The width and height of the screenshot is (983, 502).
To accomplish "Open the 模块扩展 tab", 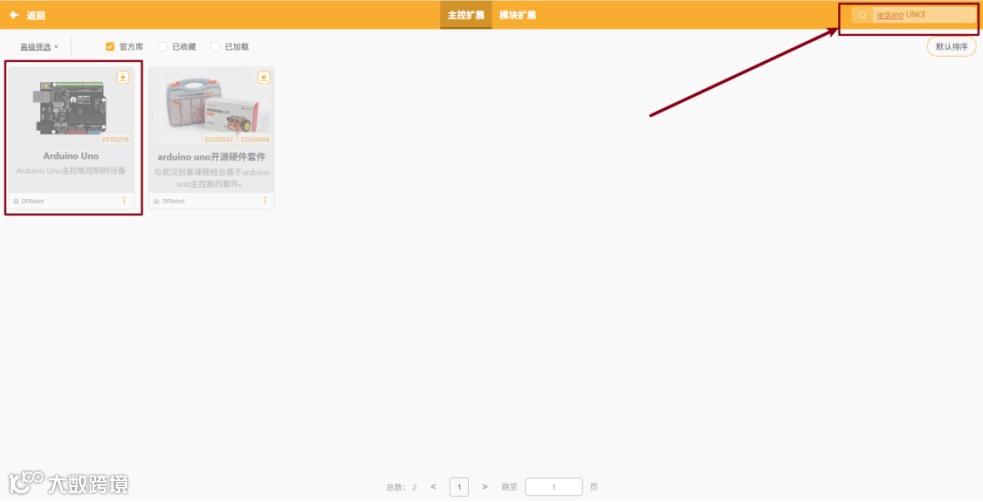I will tap(517, 15).
